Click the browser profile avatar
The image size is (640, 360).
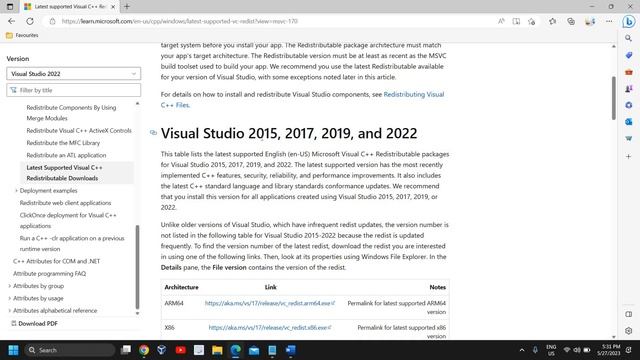coord(590,21)
